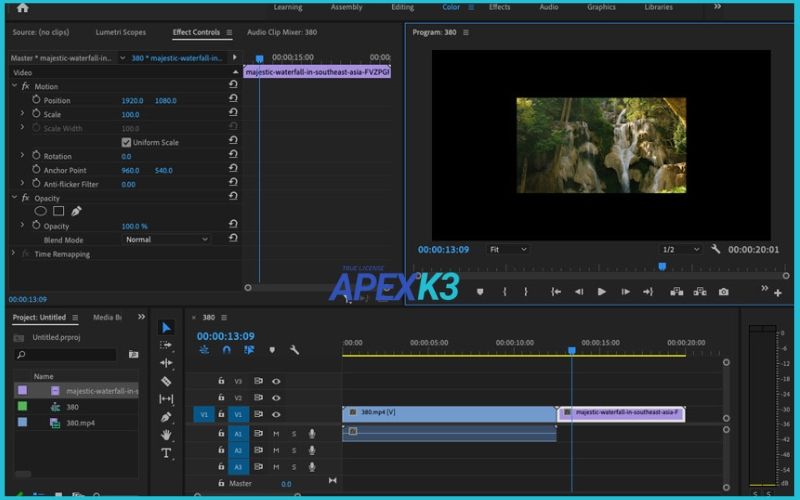The image size is (800, 500).
Task: Expand the Rotation property
Action: tap(22, 156)
